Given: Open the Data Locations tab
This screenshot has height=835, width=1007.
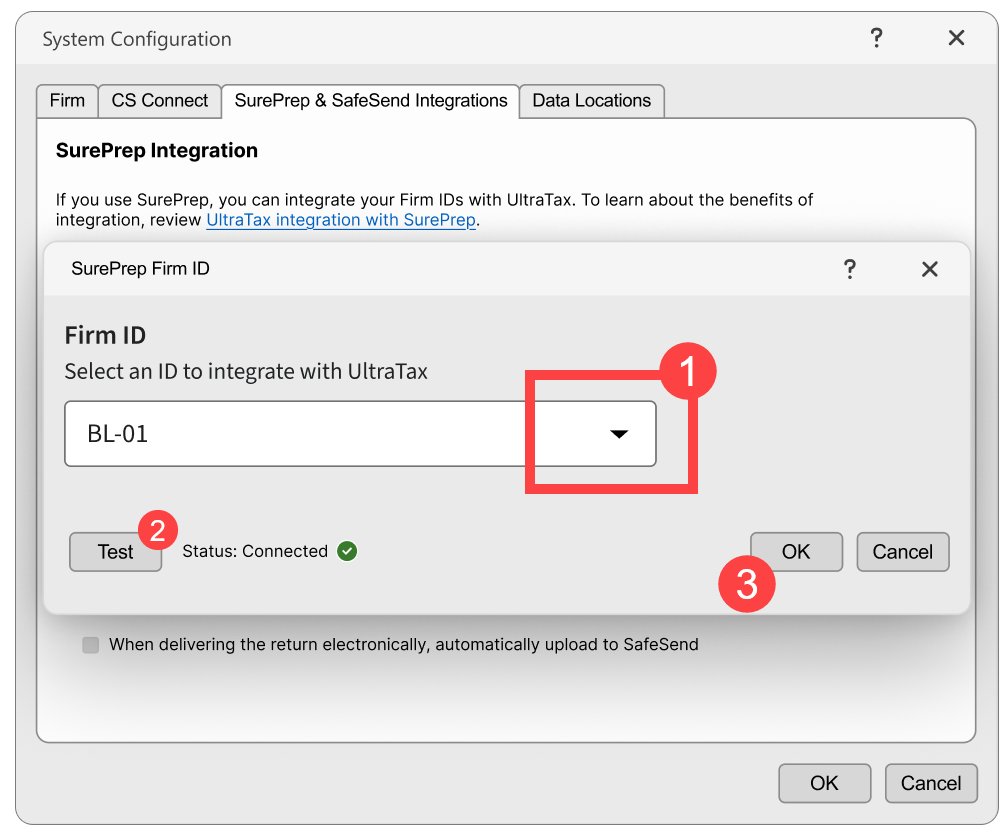Looking at the screenshot, I should tap(591, 100).
